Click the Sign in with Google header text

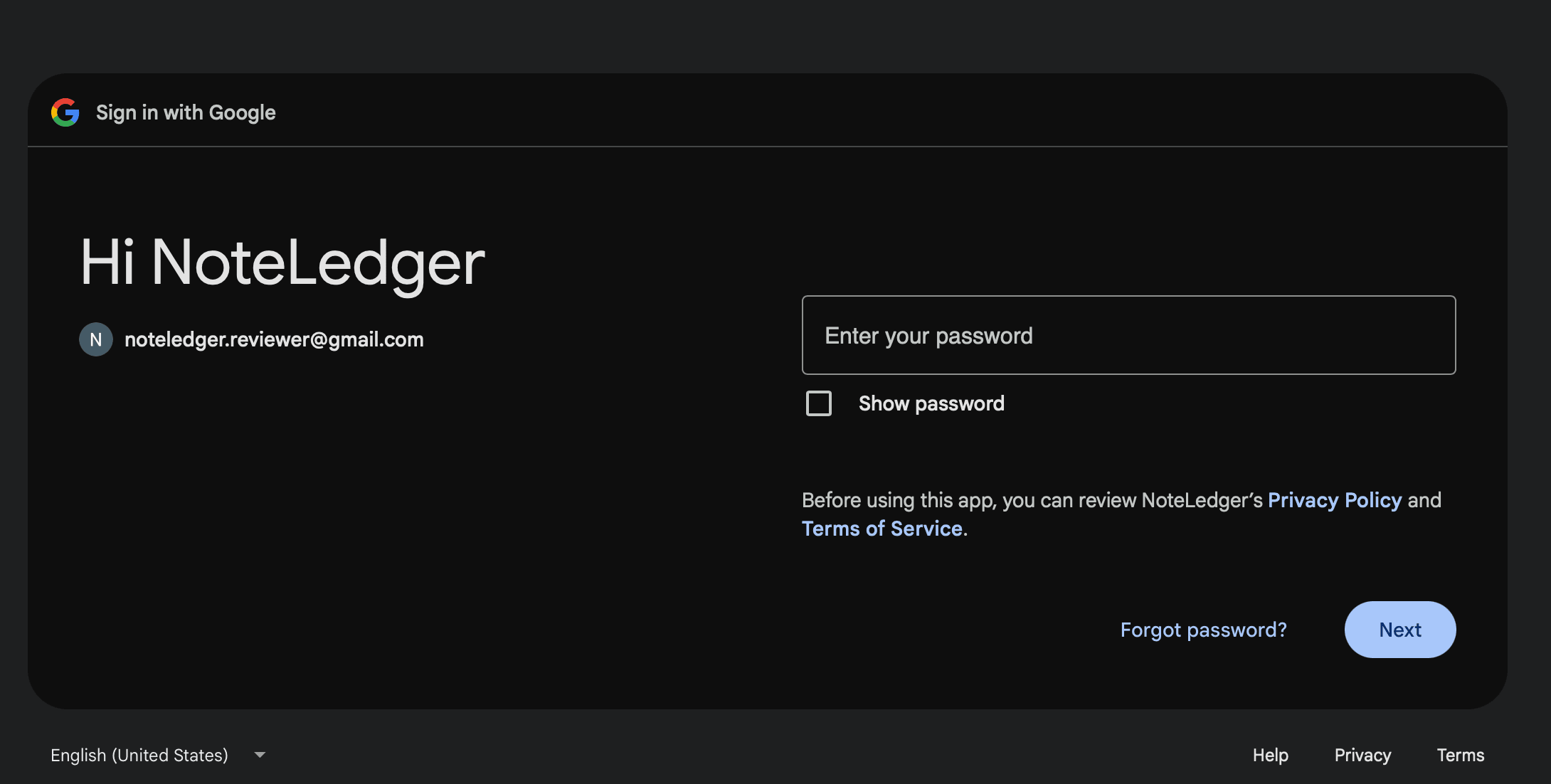pos(186,112)
